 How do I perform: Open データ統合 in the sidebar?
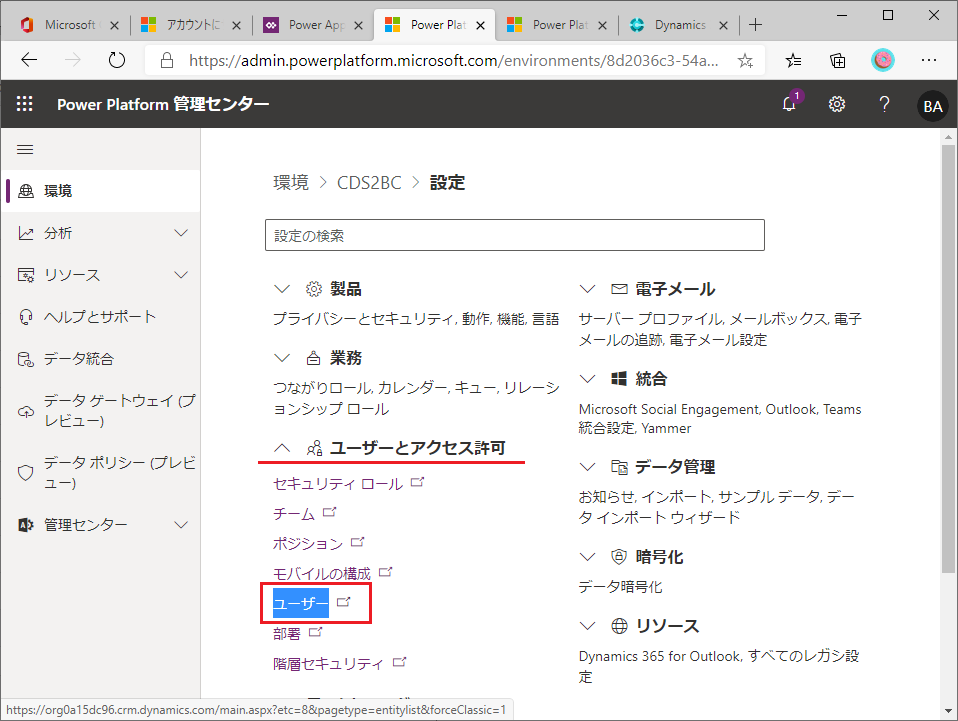[x=101, y=359]
